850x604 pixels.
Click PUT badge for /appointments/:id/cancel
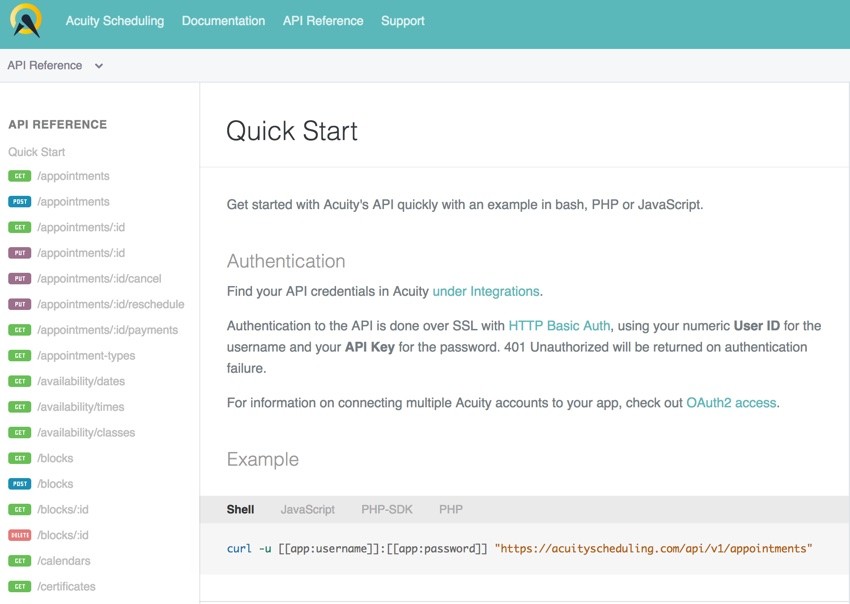click(x=20, y=278)
